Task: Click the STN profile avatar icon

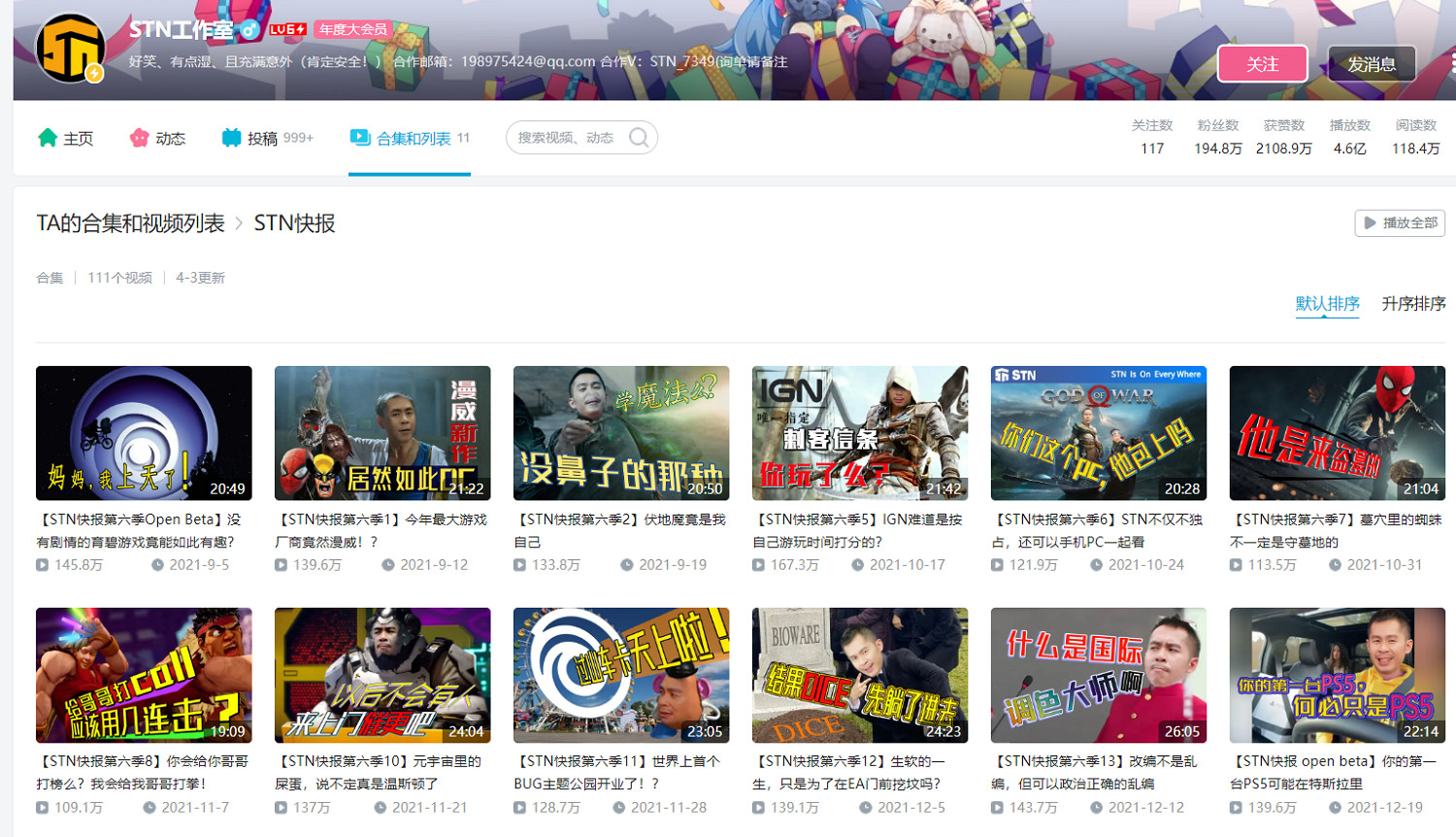Action: [70, 48]
